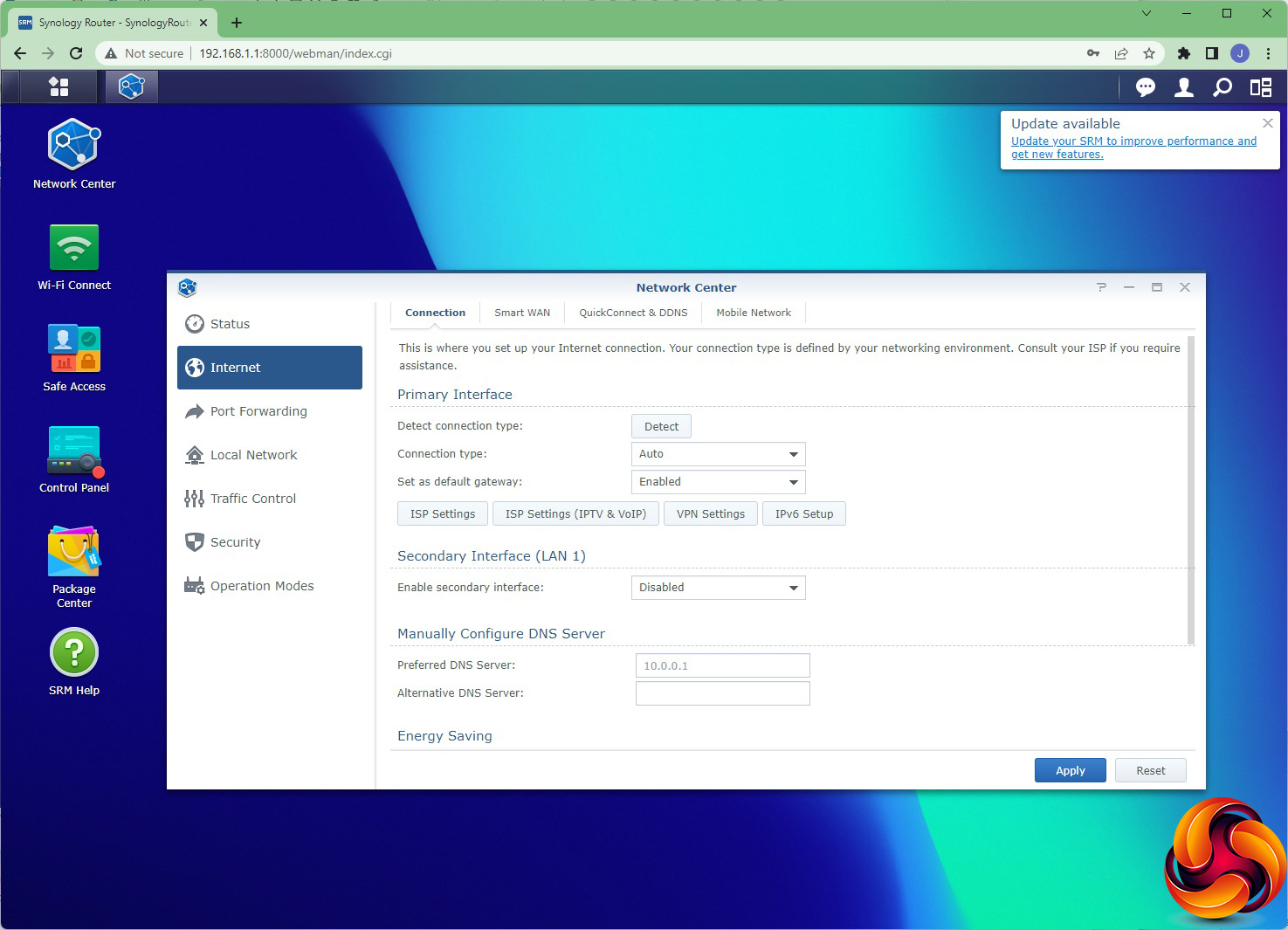Reset the connection settings

click(x=1151, y=770)
